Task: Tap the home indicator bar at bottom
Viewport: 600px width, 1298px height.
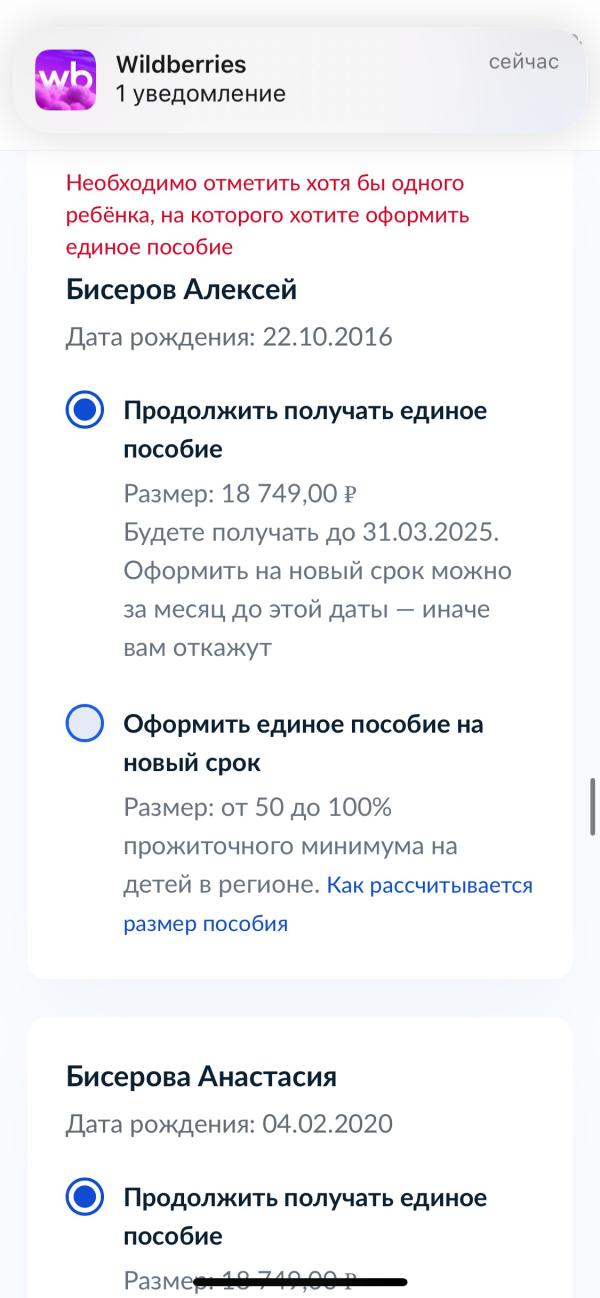Action: coord(300,1281)
